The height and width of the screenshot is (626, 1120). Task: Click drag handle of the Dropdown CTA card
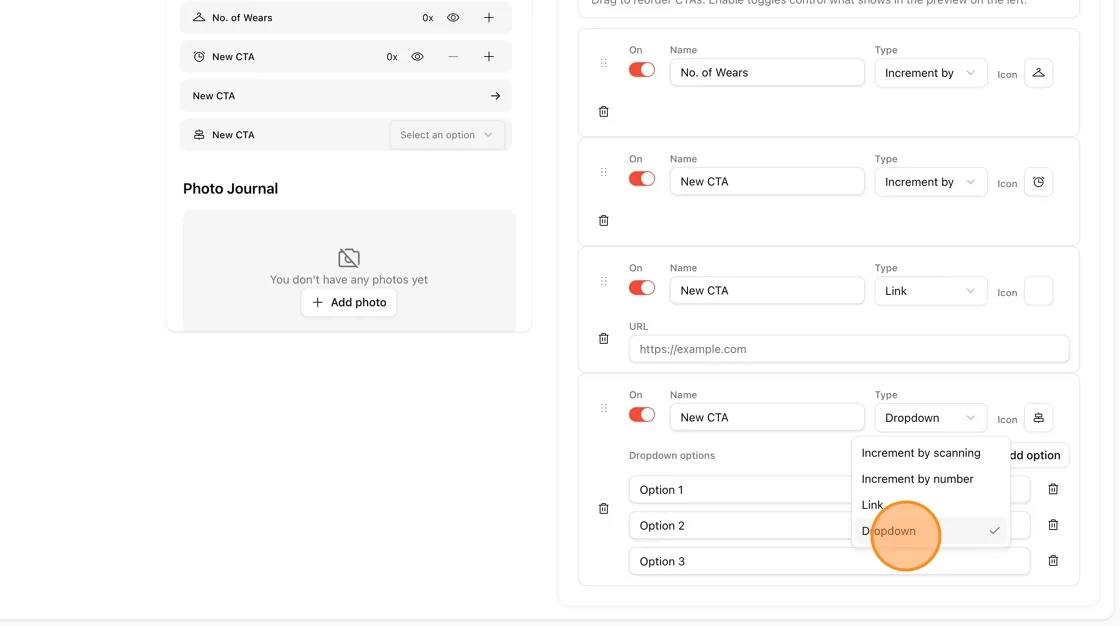click(604, 408)
